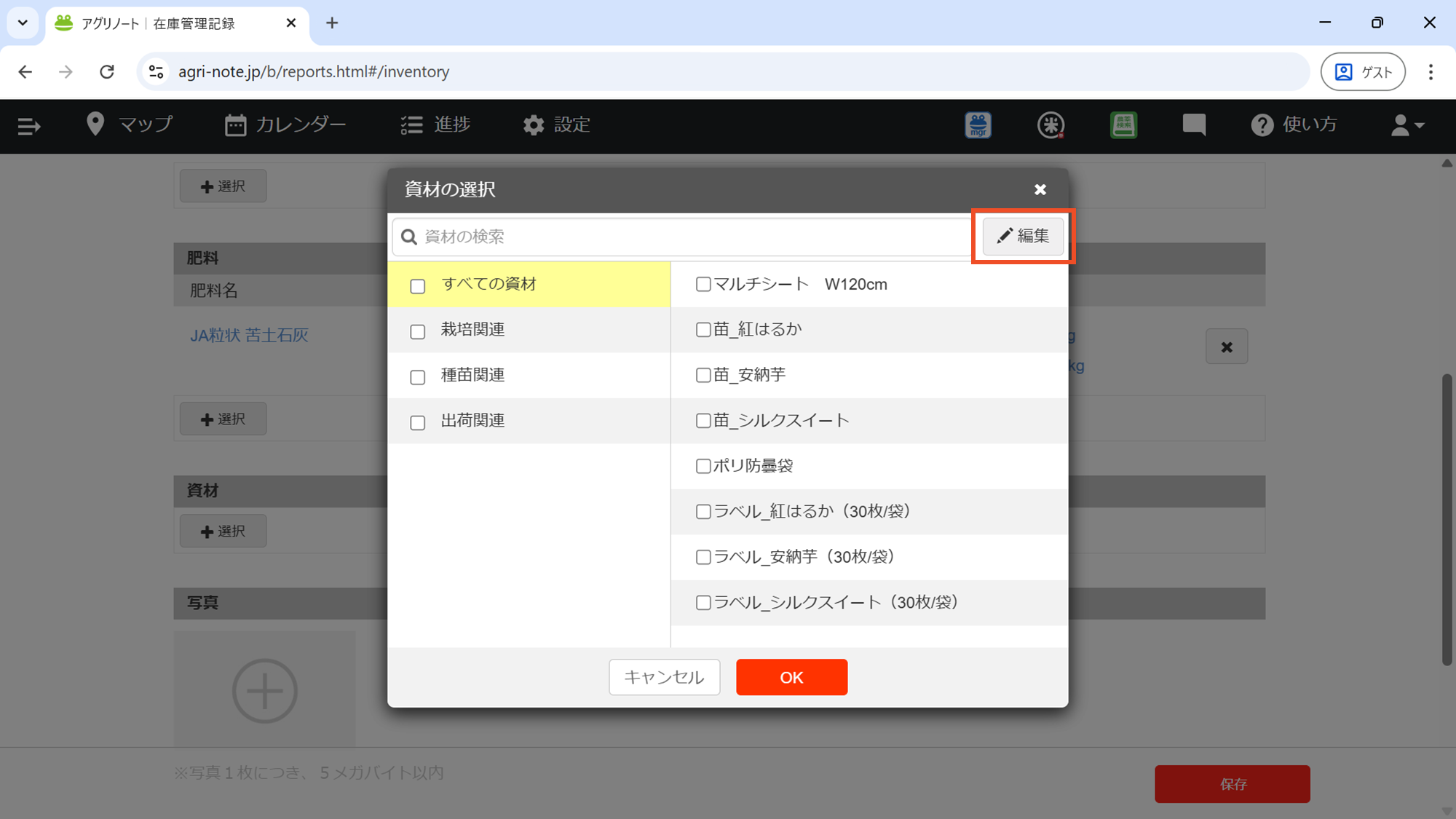1456x819 pixels.
Task: Open a new browser tab
Action: [x=332, y=23]
